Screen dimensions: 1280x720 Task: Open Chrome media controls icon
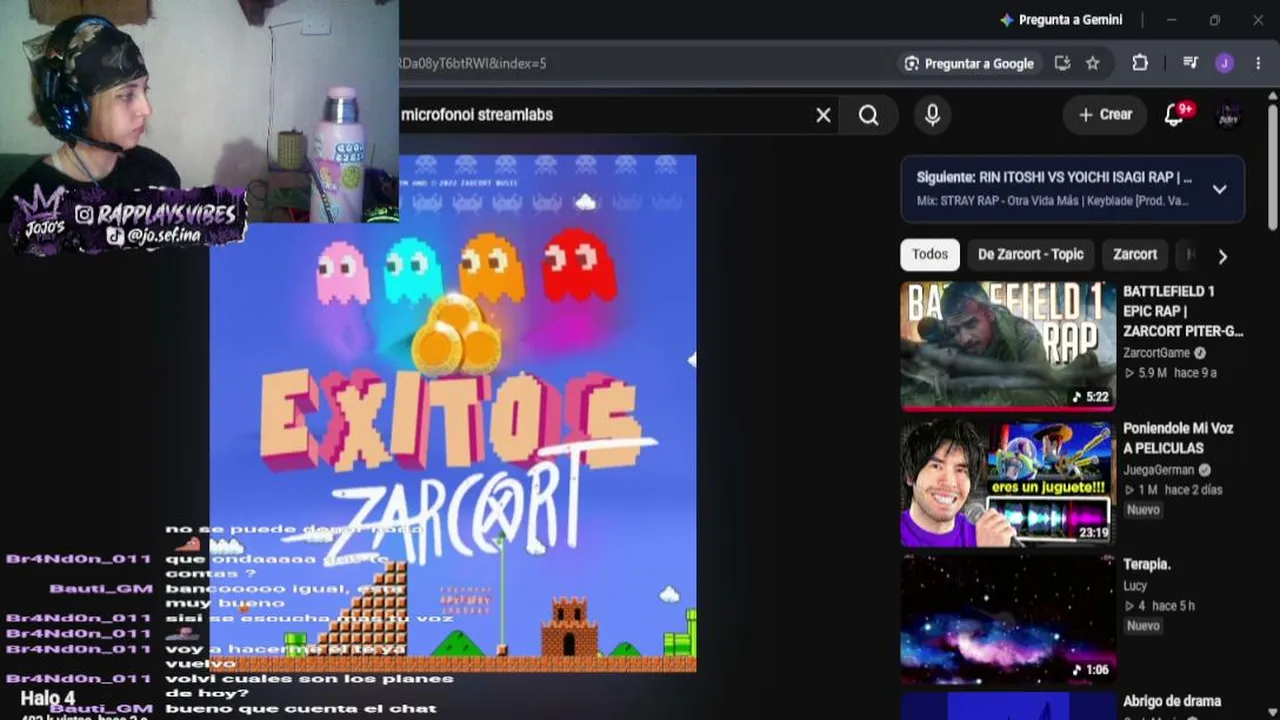(x=1190, y=63)
